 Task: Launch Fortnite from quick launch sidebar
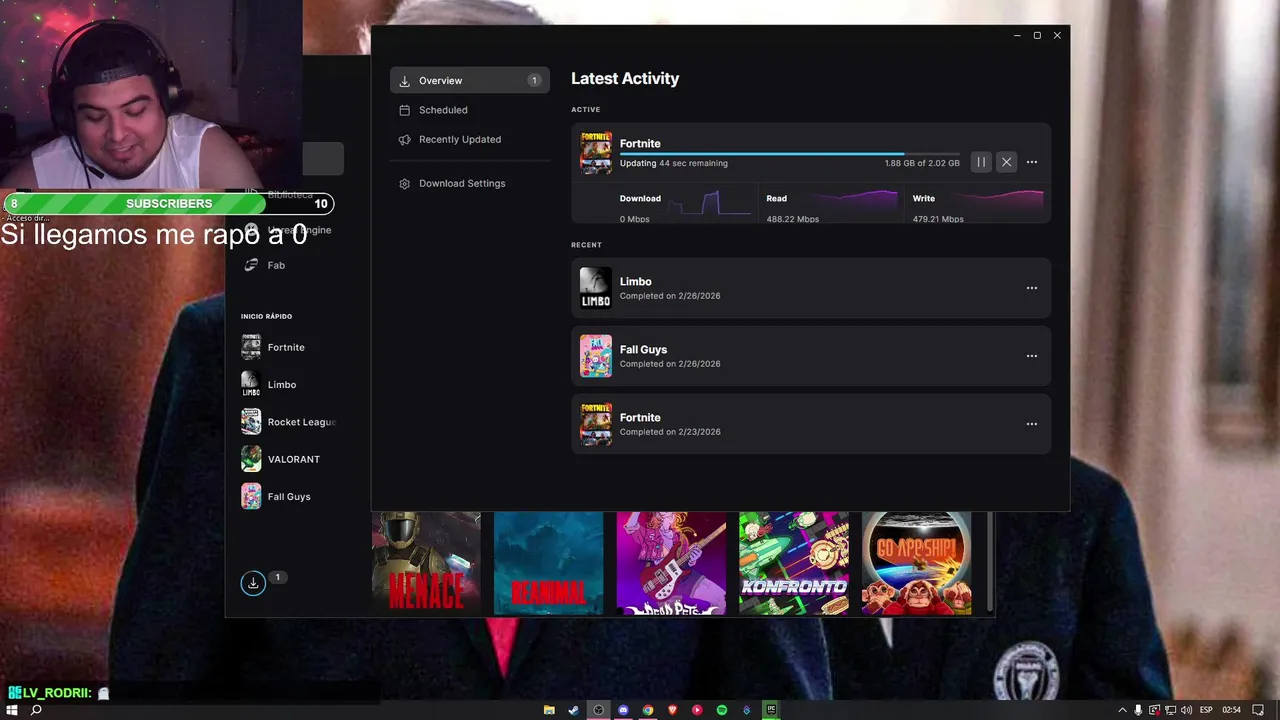tap(288, 347)
